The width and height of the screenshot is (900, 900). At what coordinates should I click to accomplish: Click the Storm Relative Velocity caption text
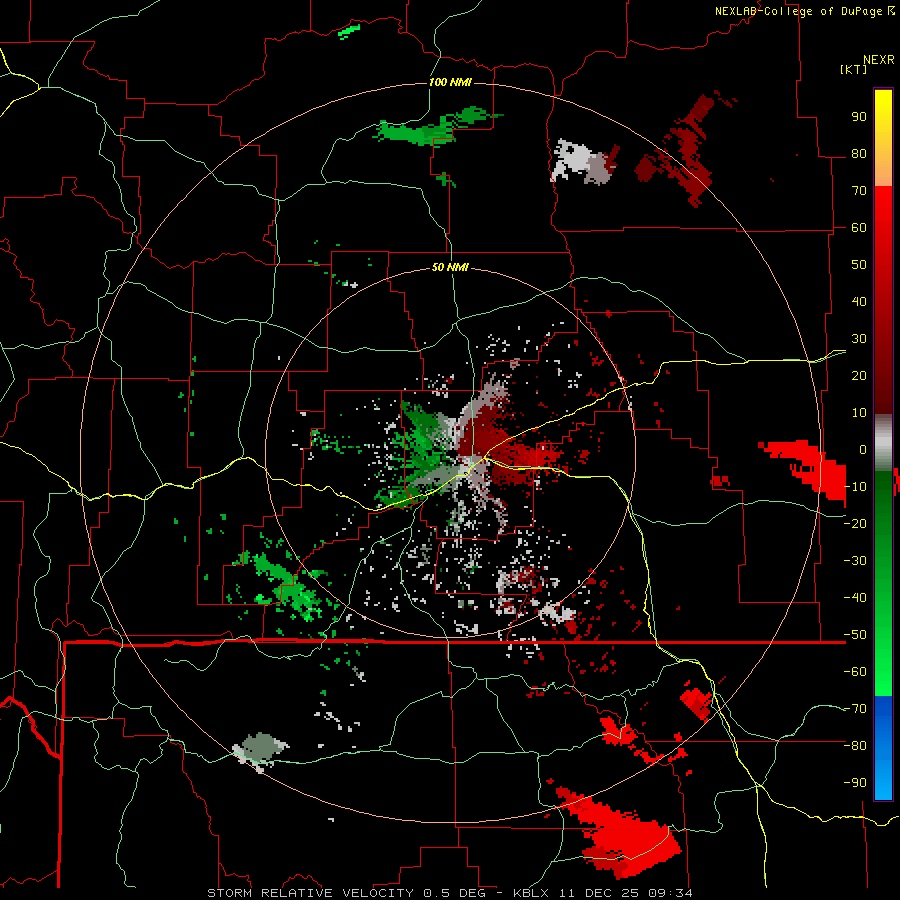449,893
